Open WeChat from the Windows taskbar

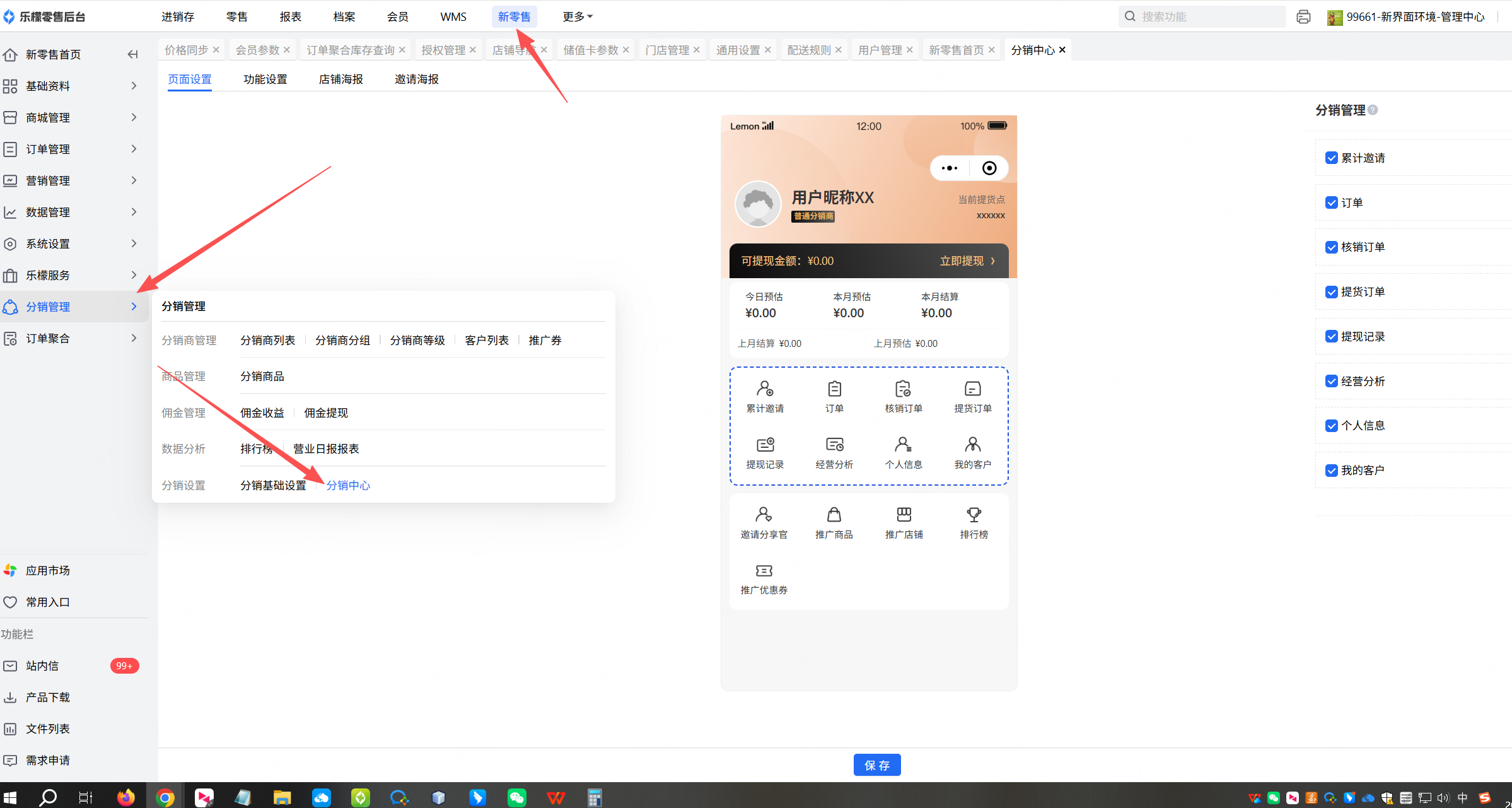516,797
